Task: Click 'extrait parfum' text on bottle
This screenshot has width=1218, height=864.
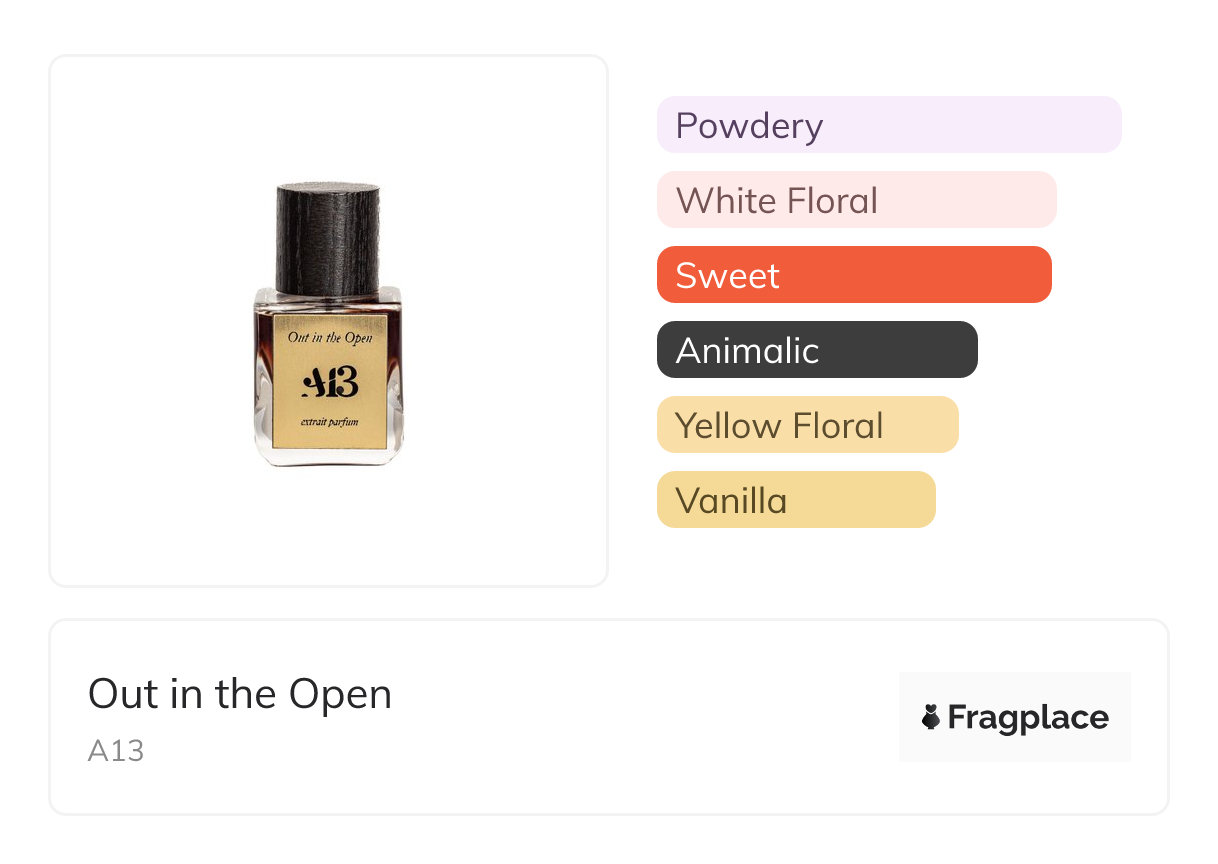Action: click(x=329, y=425)
